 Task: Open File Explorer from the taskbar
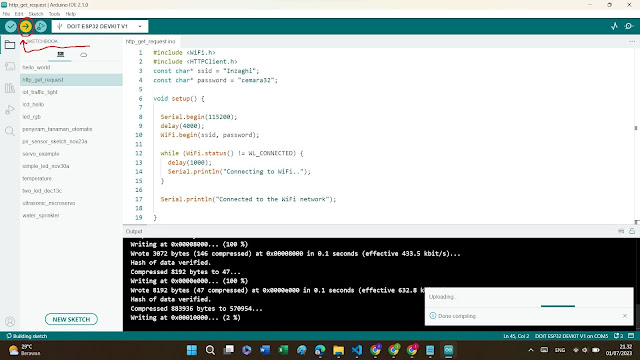(x=338, y=350)
